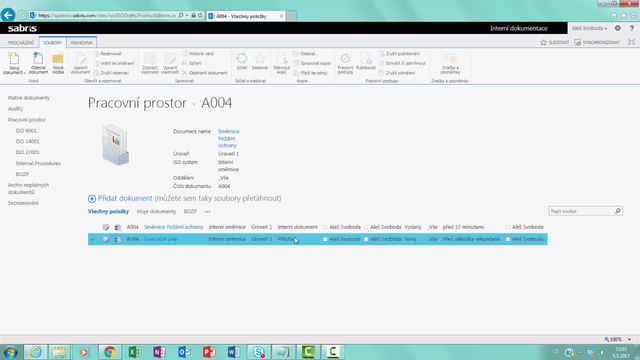This screenshot has height=360, width=640.
Task: Click the Přidat dokument plus link
Action: (120, 198)
